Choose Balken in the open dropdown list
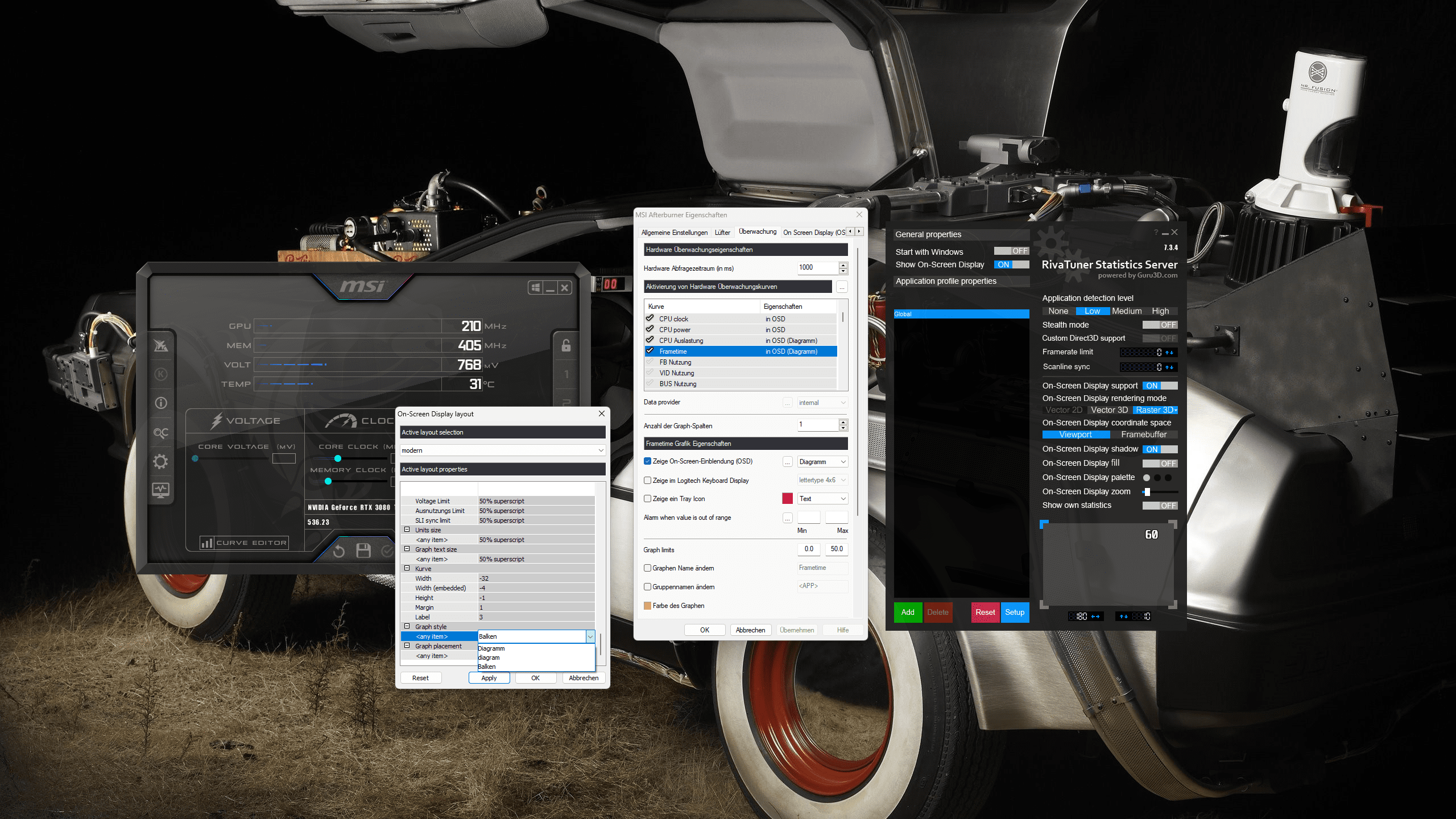Viewport: 1456px width, 819px height. click(x=536, y=667)
